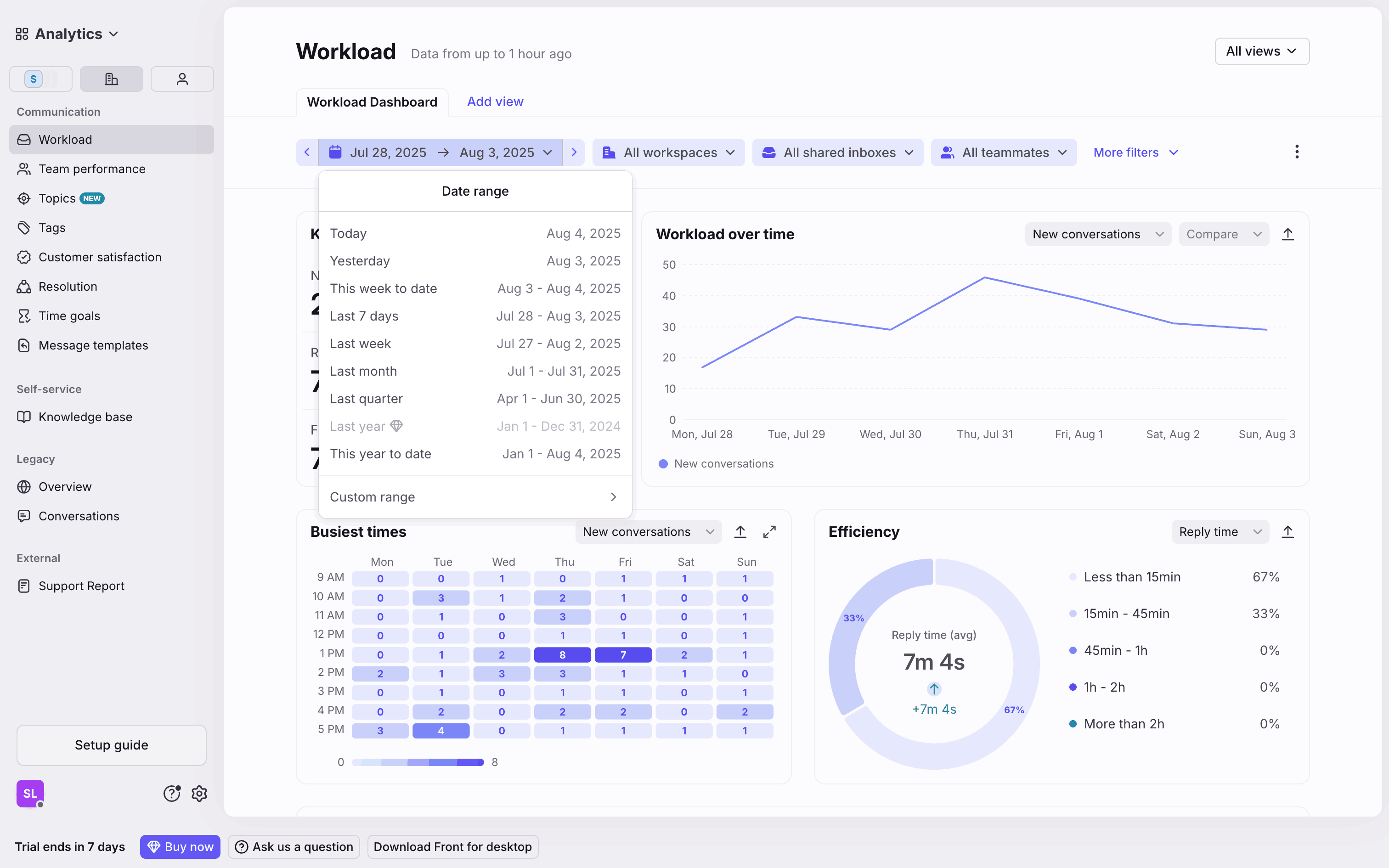Export the Workload over time chart
The image size is (1389, 868).
(x=1287, y=234)
